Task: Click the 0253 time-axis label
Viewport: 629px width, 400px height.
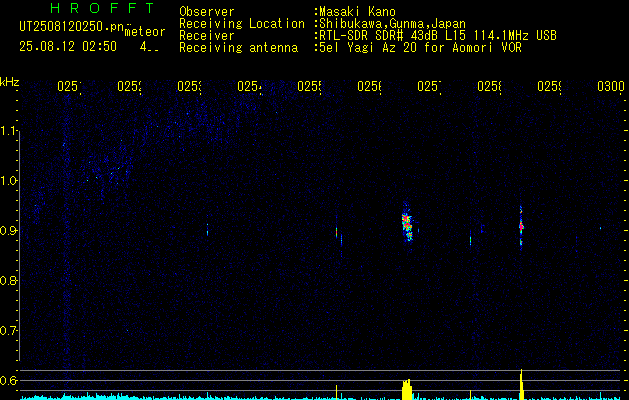Action: click(189, 86)
